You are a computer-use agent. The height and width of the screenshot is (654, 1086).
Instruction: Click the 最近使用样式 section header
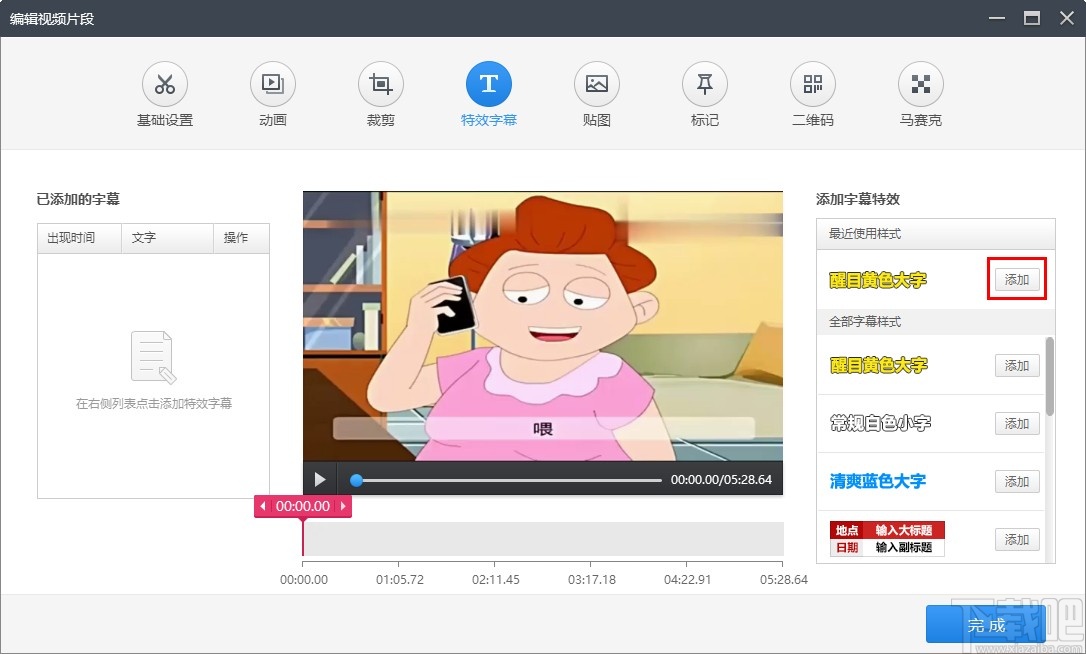(935, 234)
